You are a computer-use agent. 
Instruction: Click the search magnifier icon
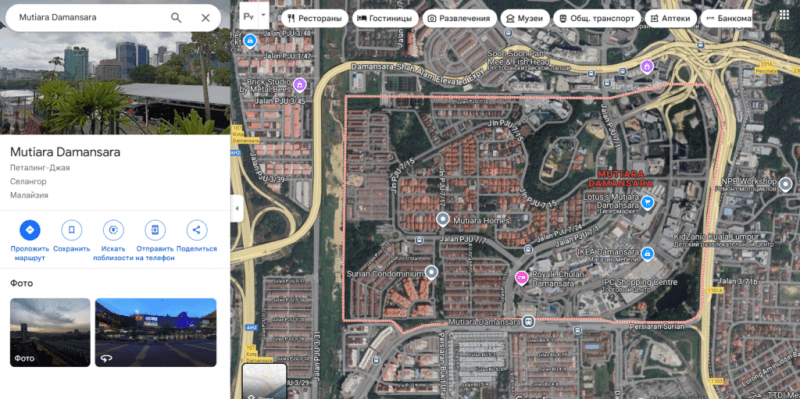[x=176, y=18]
